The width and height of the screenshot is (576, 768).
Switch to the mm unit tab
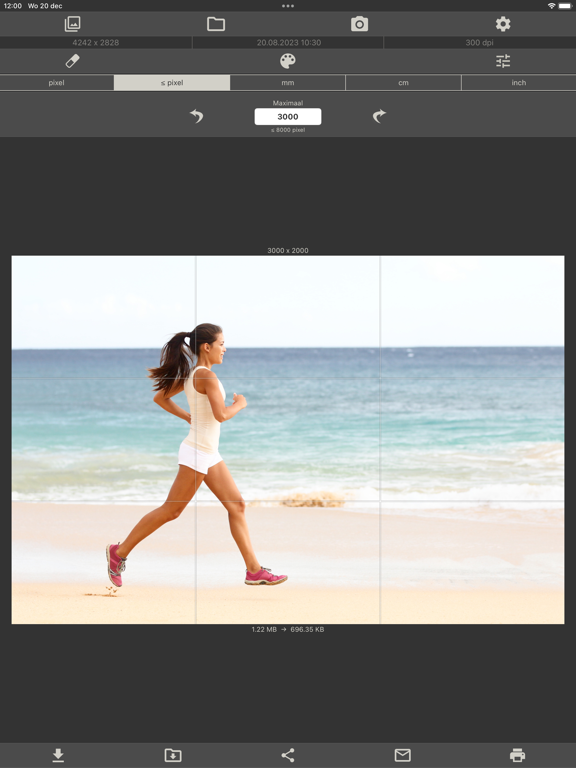point(288,83)
